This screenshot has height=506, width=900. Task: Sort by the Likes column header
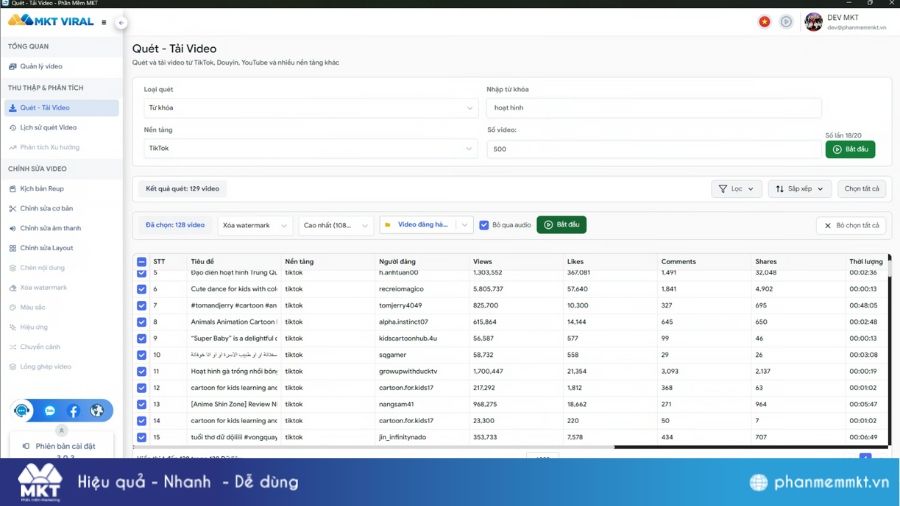(x=575, y=262)
